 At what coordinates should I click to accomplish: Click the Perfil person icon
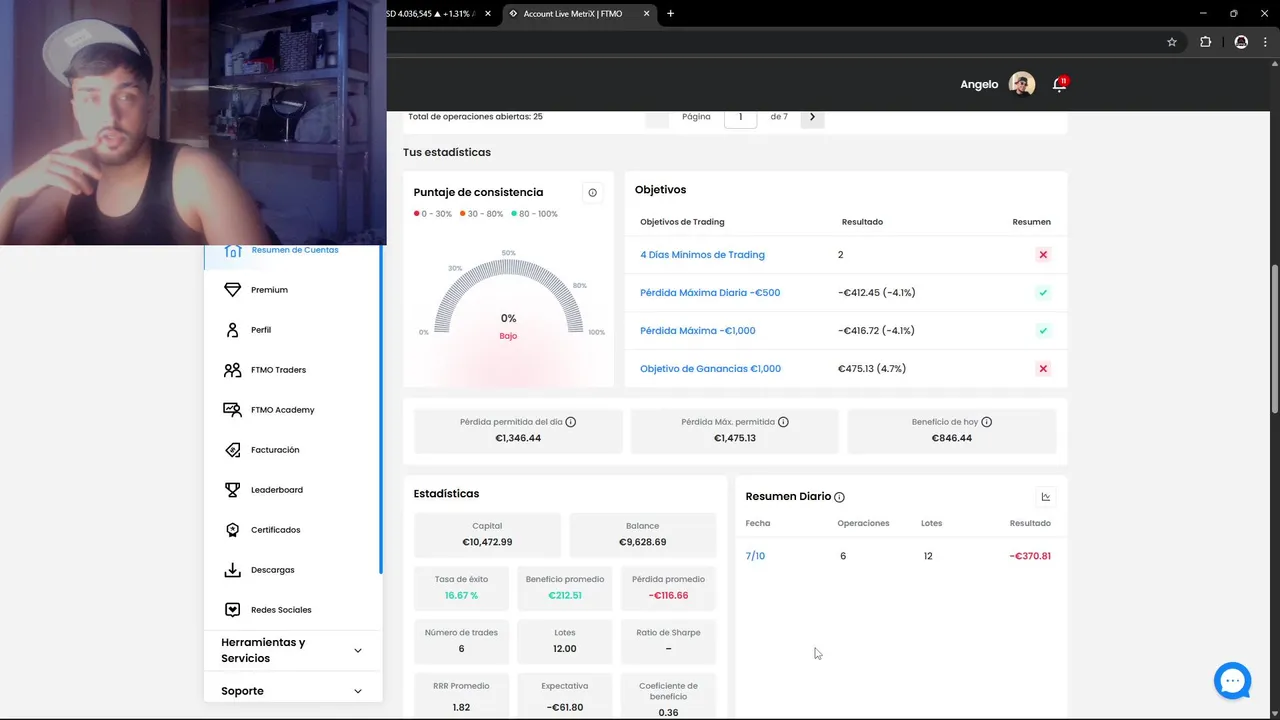pyautogui.click(x=233, y=330)
